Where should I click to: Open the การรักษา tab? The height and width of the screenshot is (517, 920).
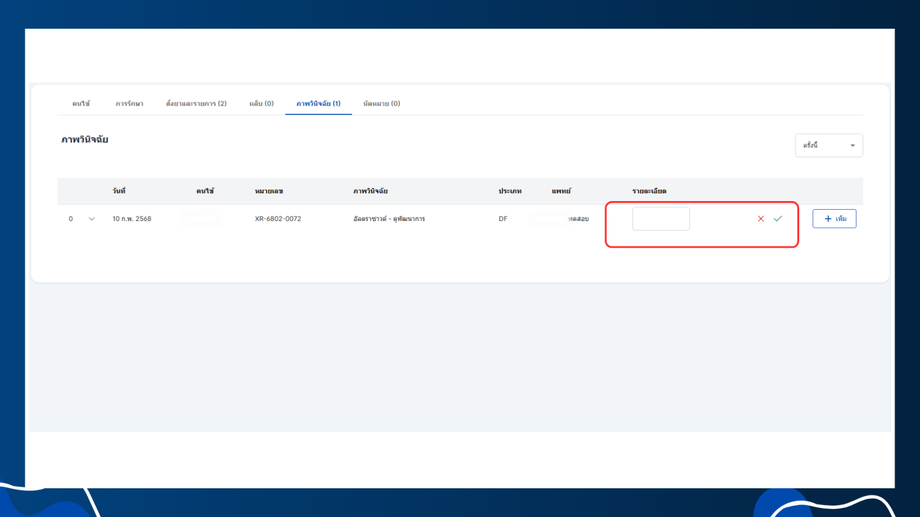tap(129, 103)
